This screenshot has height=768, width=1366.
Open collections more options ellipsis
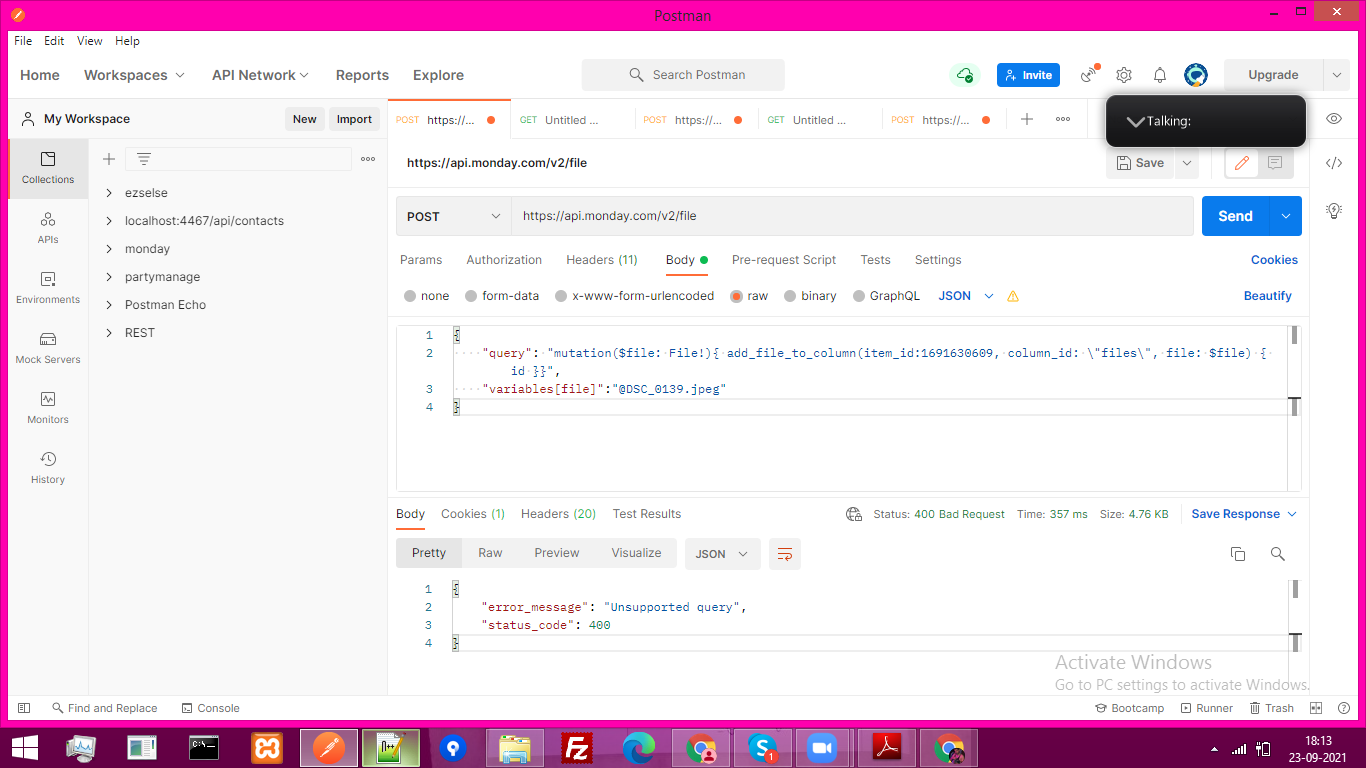(368, 159)
